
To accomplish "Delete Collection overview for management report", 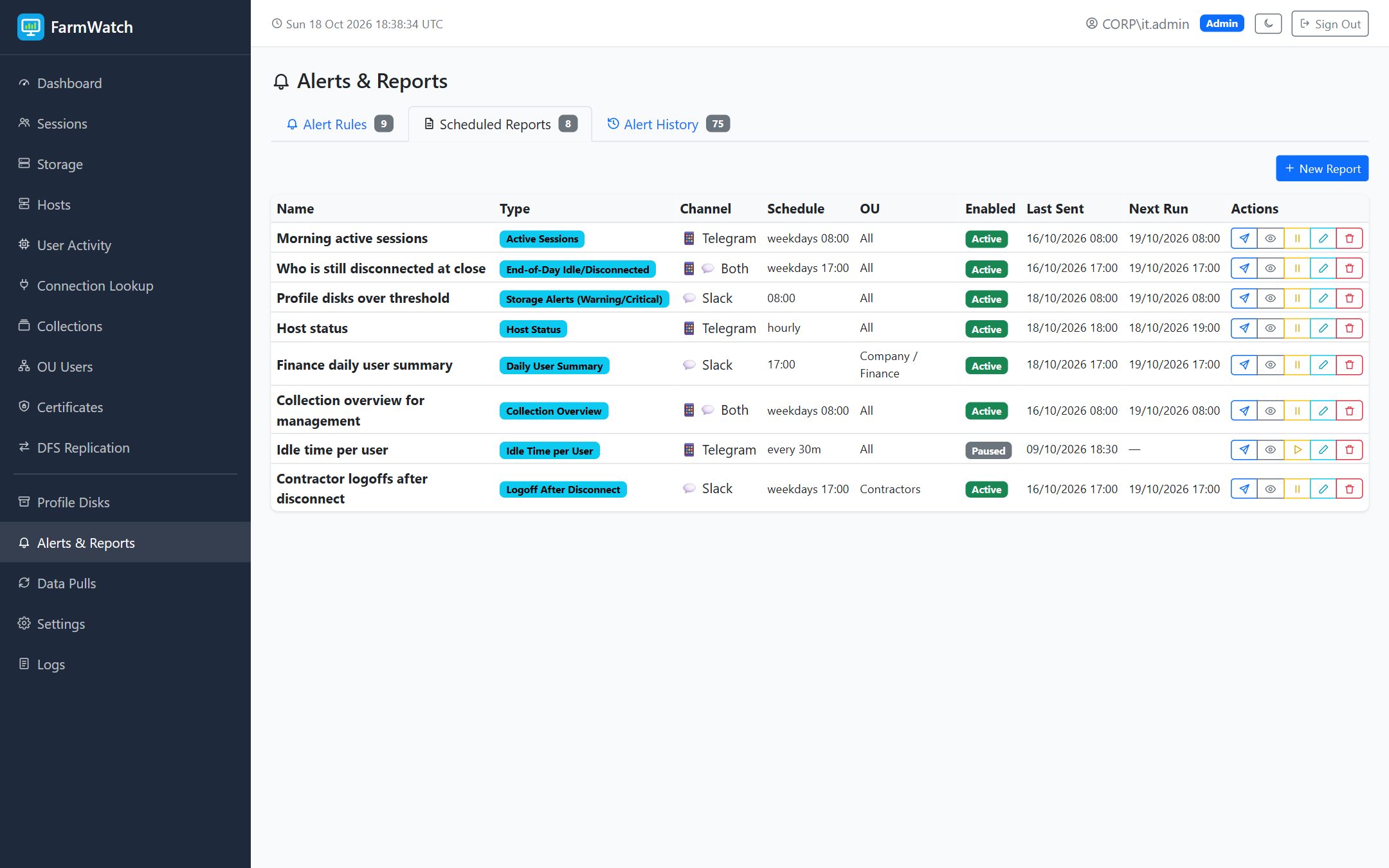I will pyautogui.click(x=1349, y=410).
